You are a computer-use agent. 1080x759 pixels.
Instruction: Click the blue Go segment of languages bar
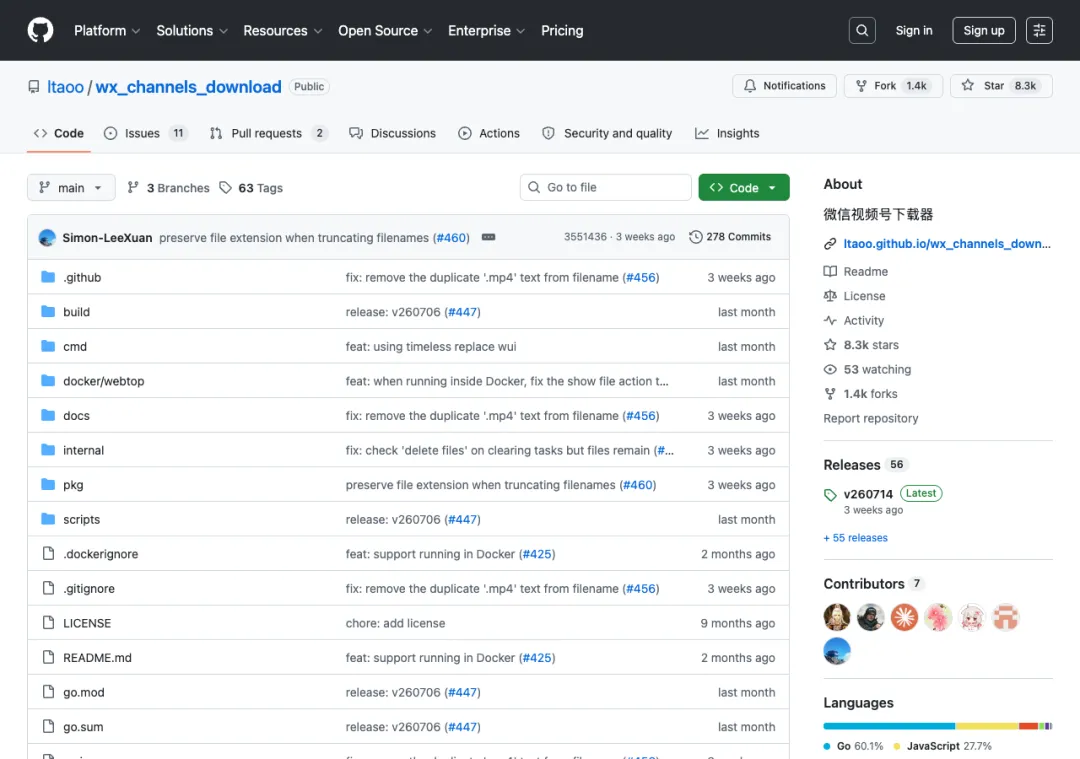coord(889,726)
